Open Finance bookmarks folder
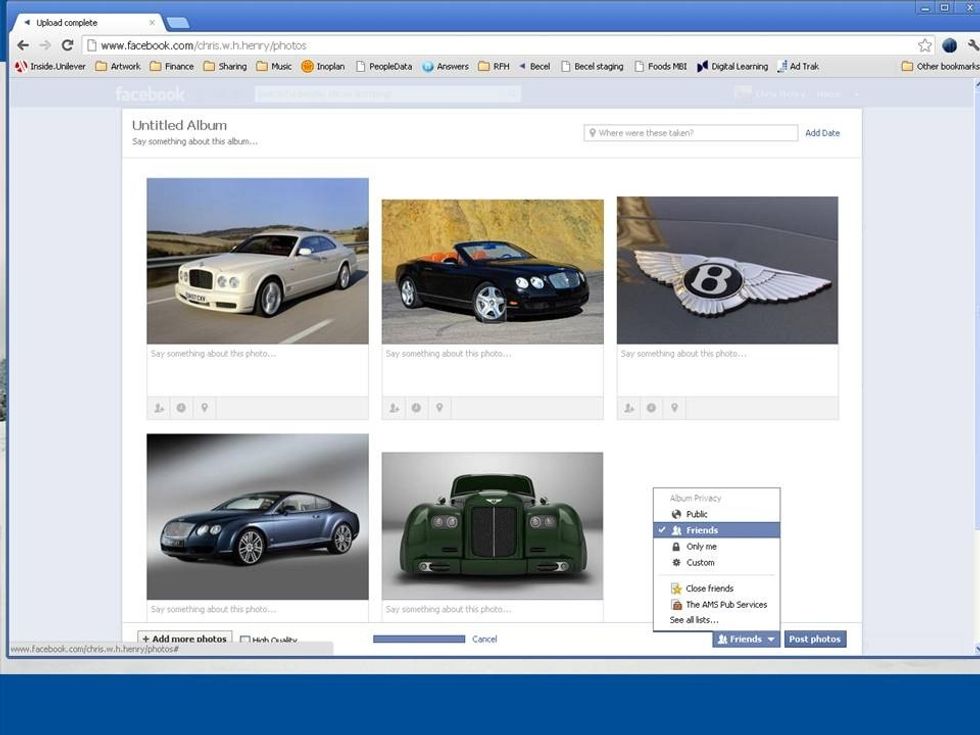The image size is (980, 735). [x=172, y=66]
